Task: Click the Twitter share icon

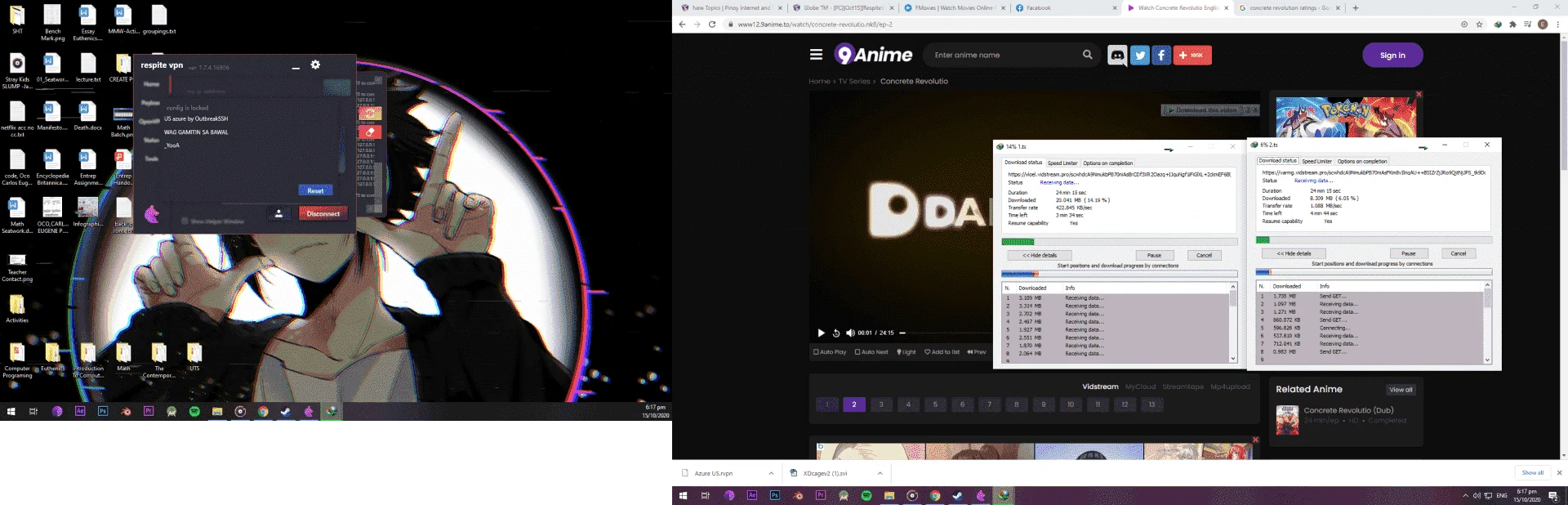Action: (x=1139, y=55)
